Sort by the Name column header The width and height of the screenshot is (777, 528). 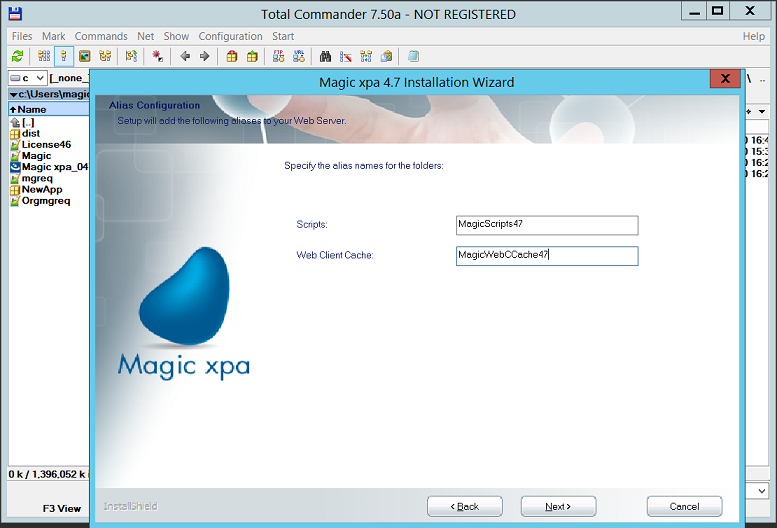[49, 109]
